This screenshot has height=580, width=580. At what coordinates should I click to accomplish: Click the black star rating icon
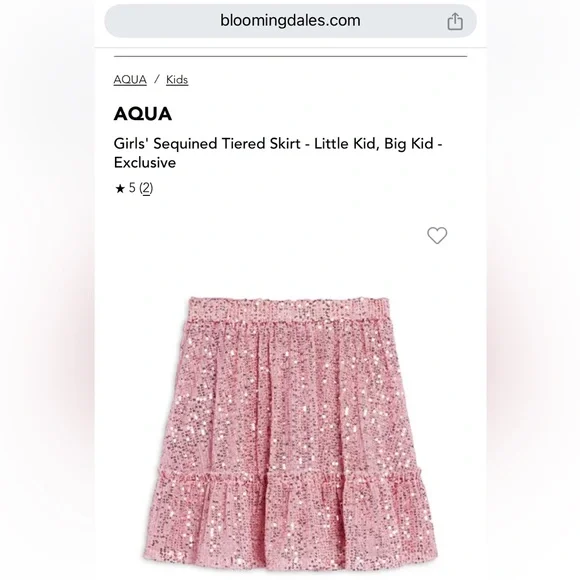coord(119,189)
